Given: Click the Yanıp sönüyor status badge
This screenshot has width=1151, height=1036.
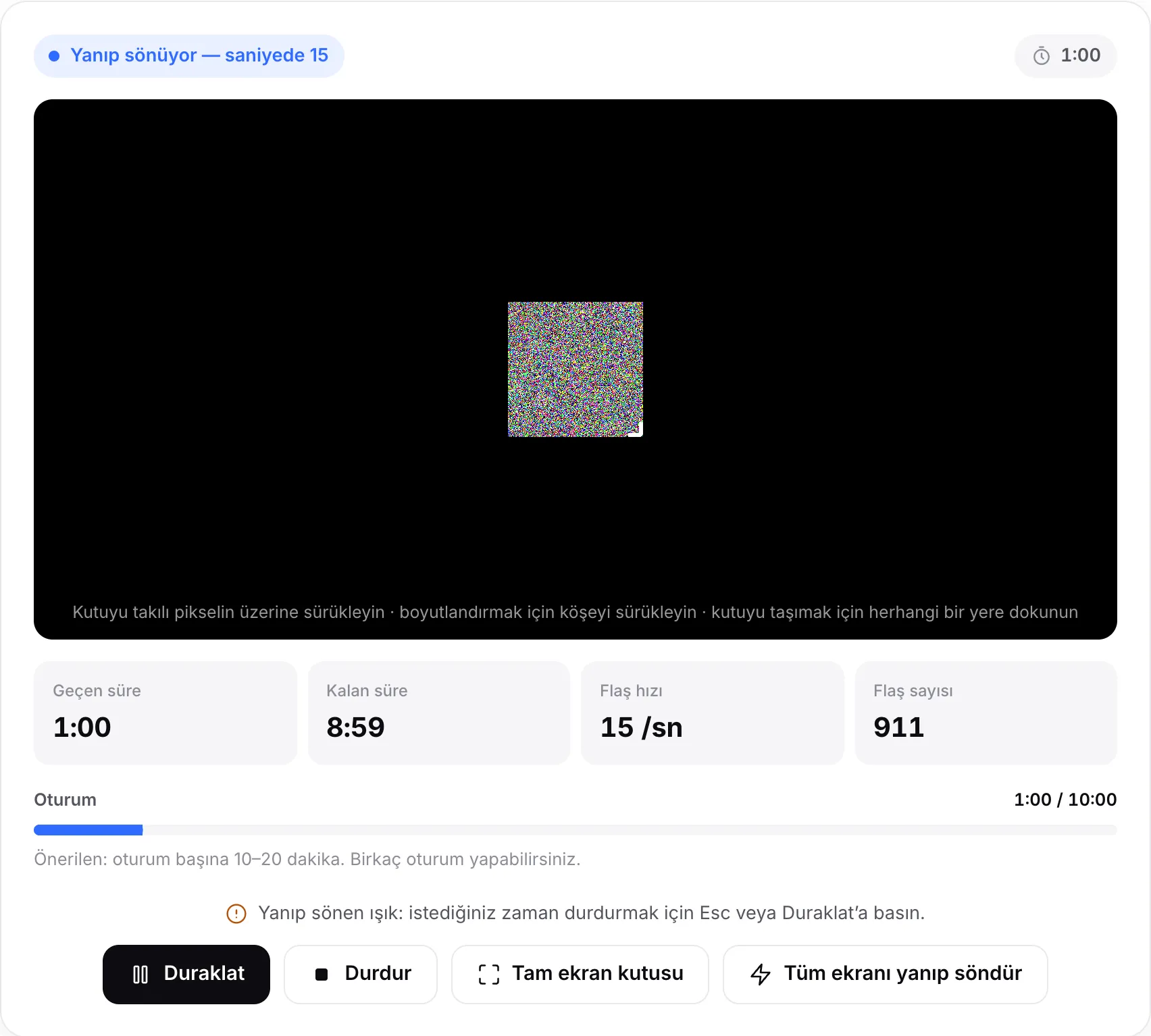Looking at the screenshot, I should pos(189,56).
